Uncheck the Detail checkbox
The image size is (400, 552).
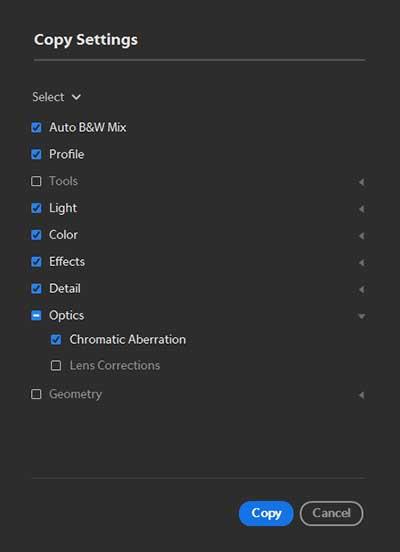click(x=36, y=289)
